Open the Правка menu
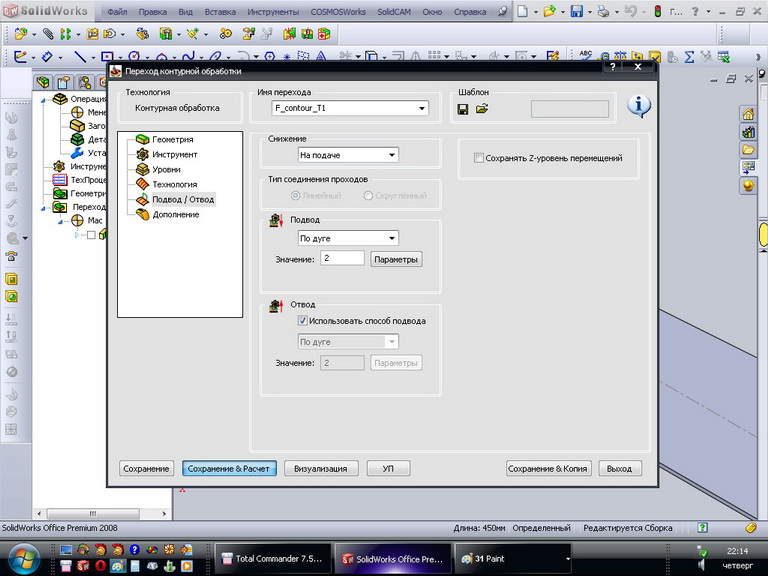Screen dimensions: 768x576 (152, 11)
